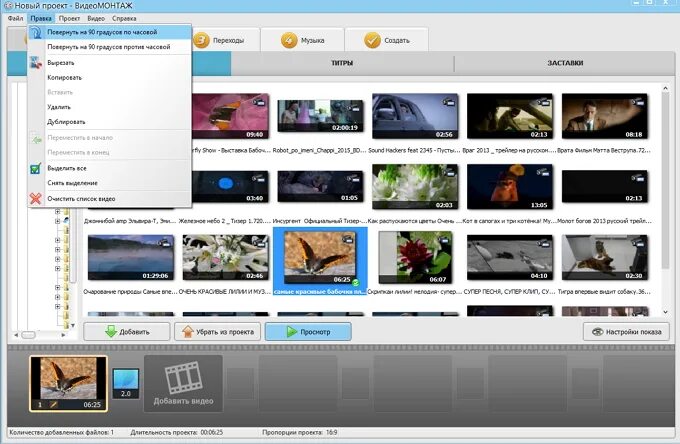Open the Справка menu
The width and height of the screenshot is (680, 444).
tap(124, 18)
